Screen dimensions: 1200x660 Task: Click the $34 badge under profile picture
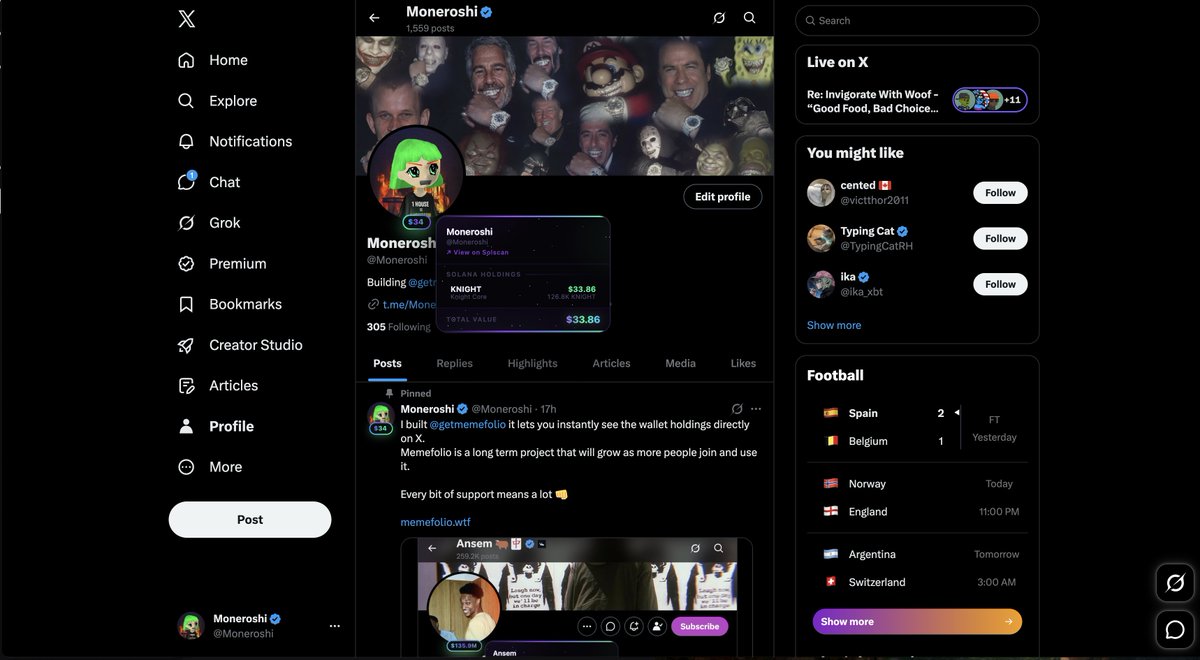(x=416, y=222)
